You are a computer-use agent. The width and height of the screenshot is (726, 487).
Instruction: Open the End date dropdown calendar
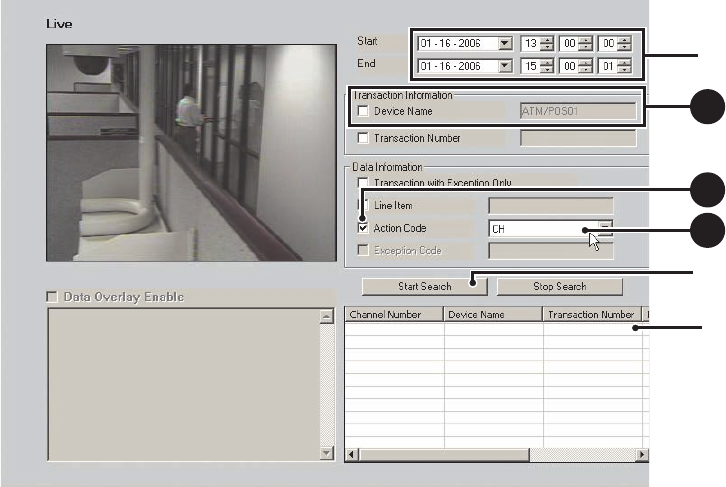click(505, 66)
